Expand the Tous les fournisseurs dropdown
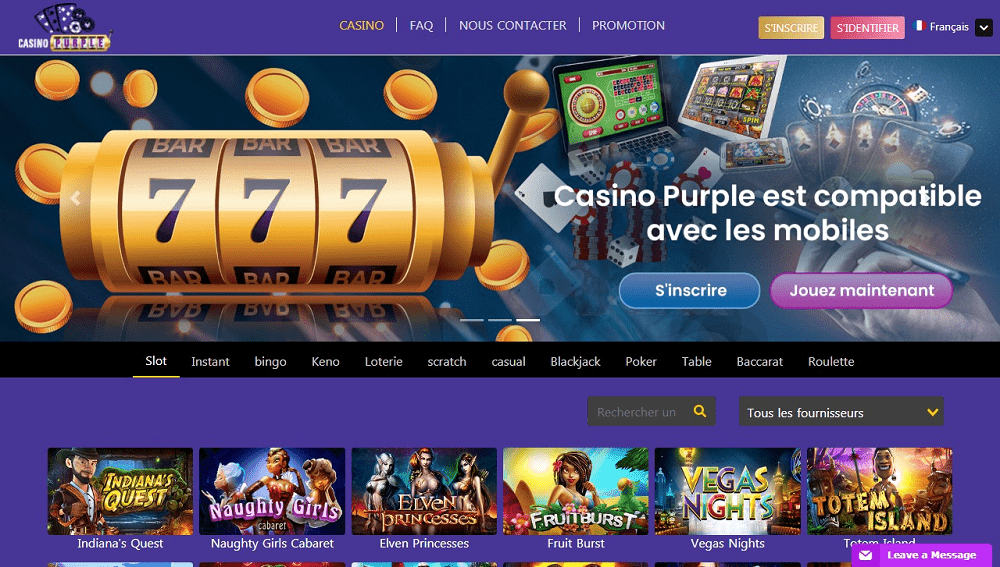This screenshot has width=1000, height=567. (x=841, y=412)
